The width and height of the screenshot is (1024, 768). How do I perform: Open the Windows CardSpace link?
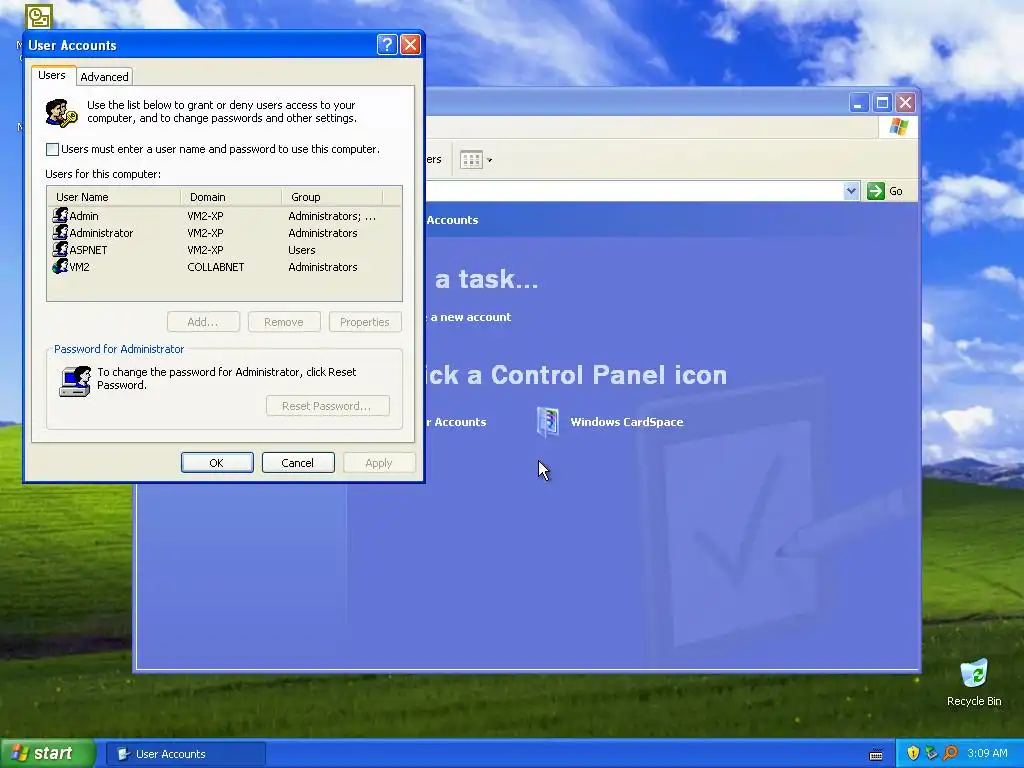pyautogui.click(x=627, y=422)
